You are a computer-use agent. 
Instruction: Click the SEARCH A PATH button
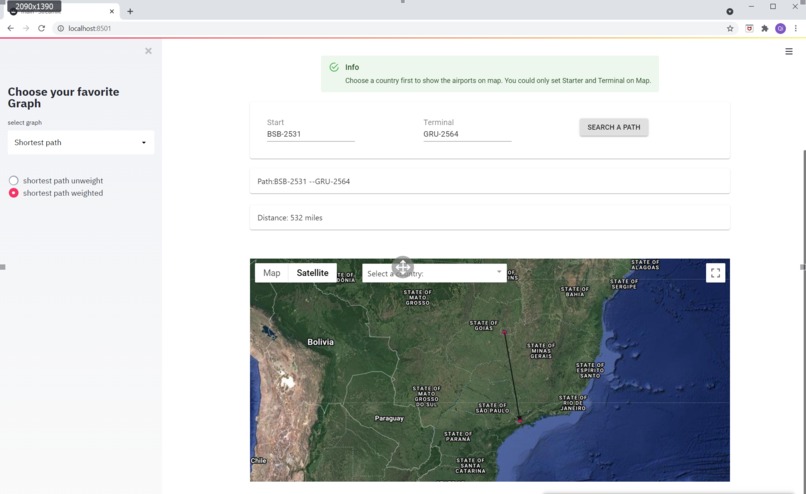coord(614,127)
